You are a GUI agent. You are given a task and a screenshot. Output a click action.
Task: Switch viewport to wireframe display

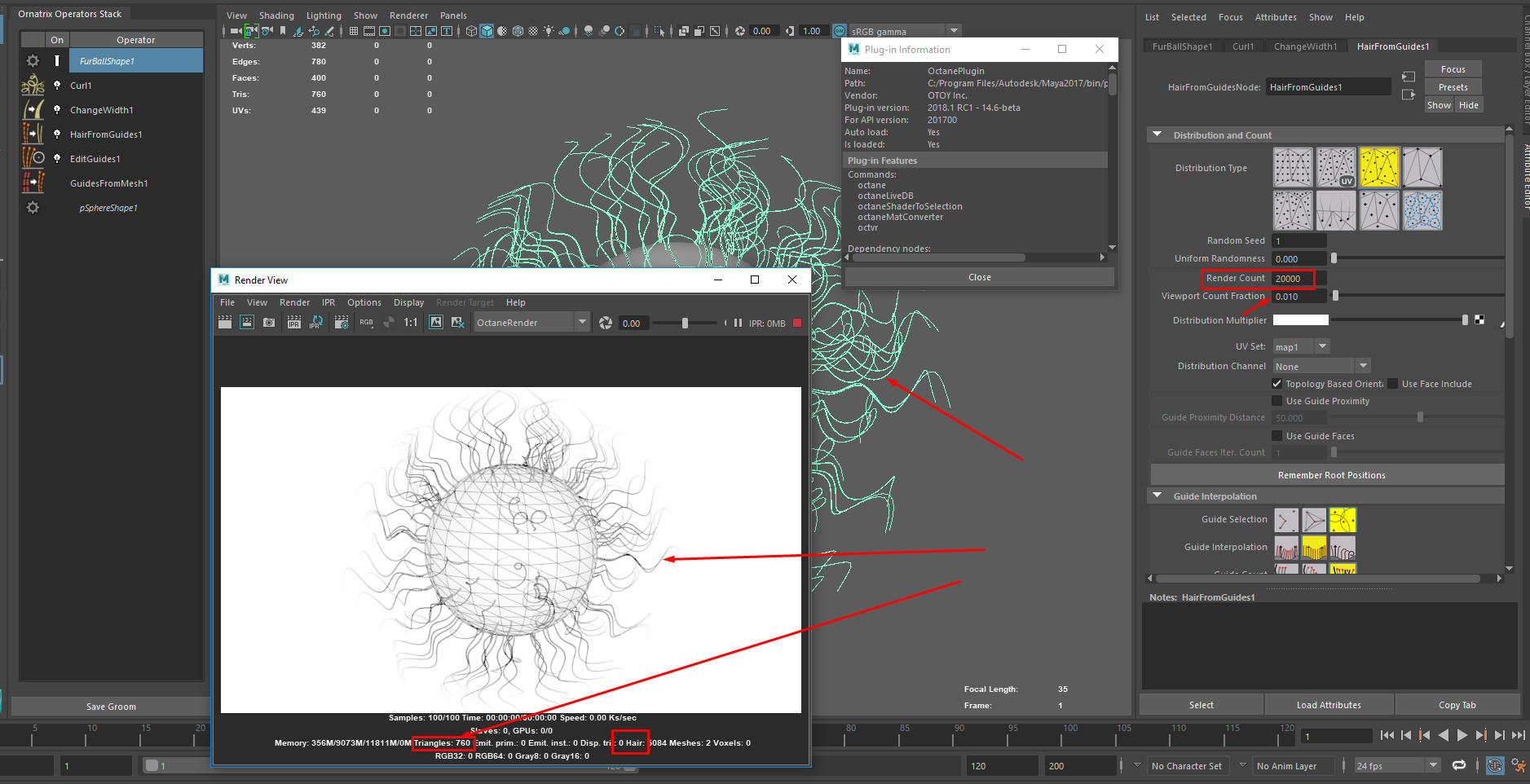pos(471,31)
